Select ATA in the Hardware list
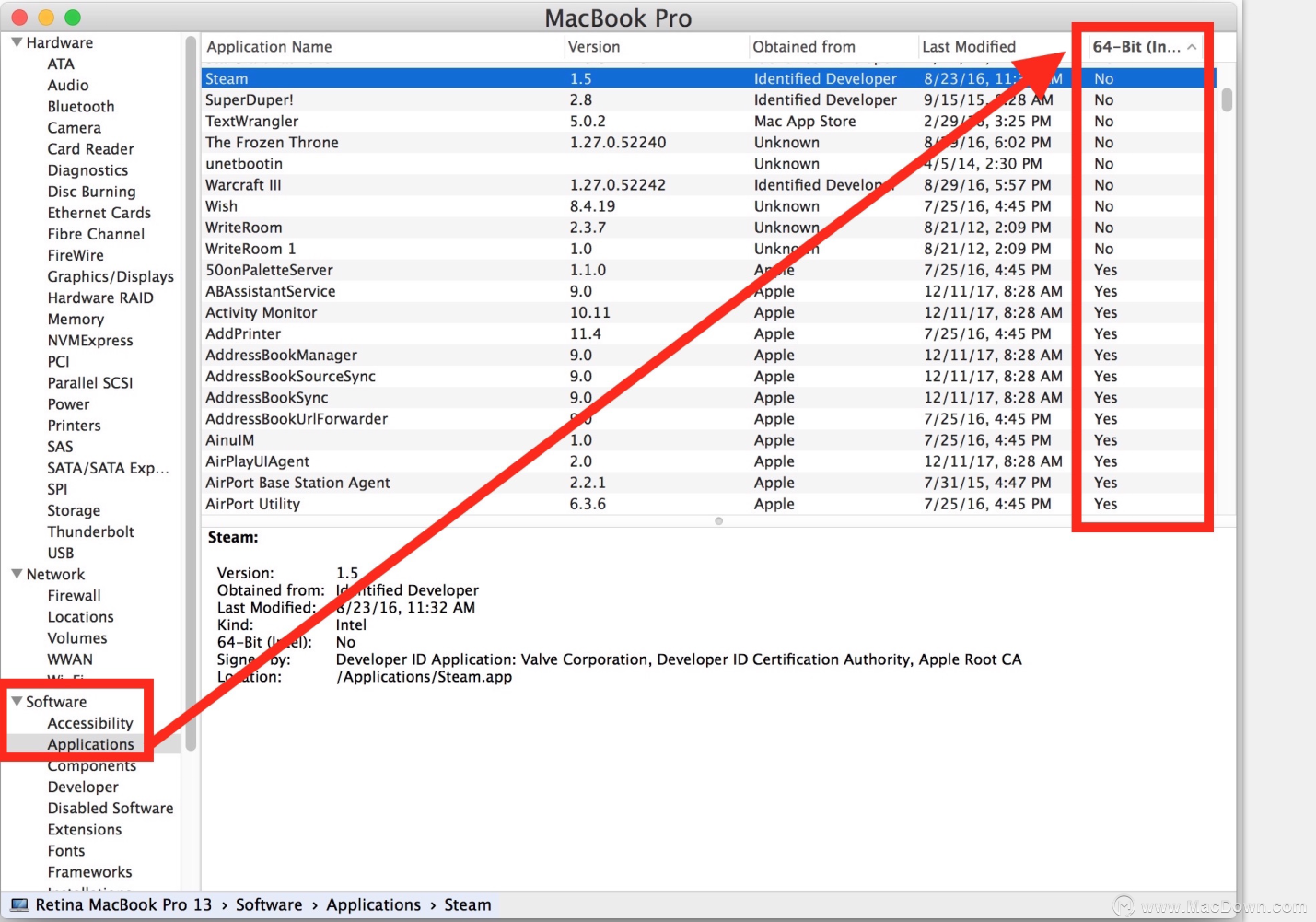This screenshot has width=1316, height=922. (x=61, y=64)
